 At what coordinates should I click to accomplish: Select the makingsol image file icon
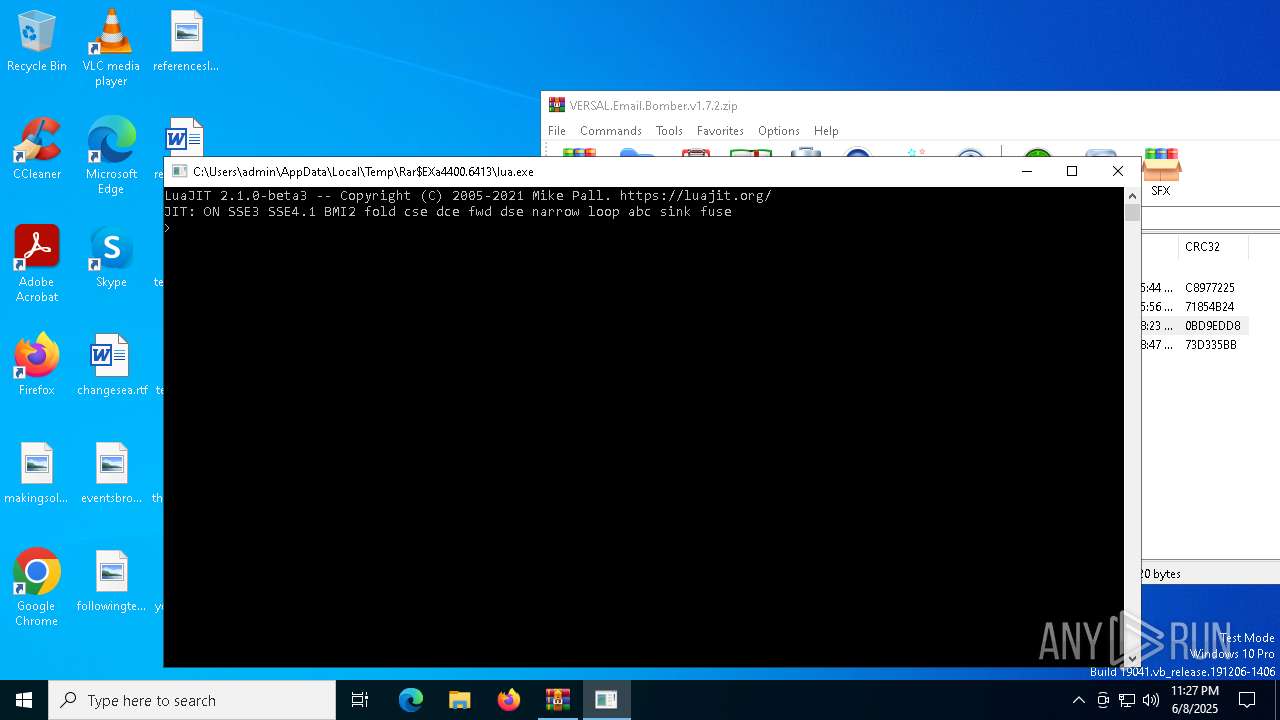(37, 474)
